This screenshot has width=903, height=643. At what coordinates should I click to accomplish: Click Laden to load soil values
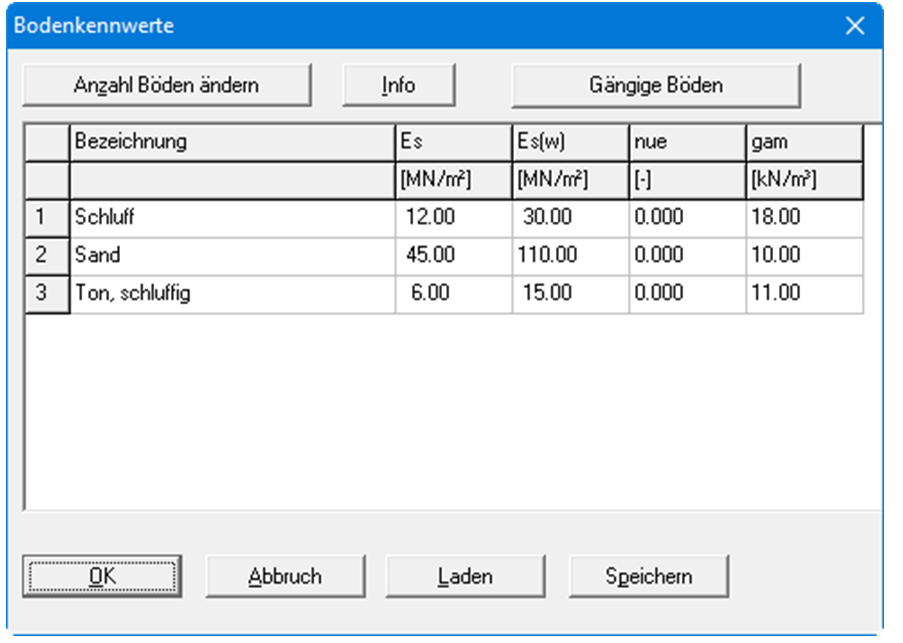point(465,576)
